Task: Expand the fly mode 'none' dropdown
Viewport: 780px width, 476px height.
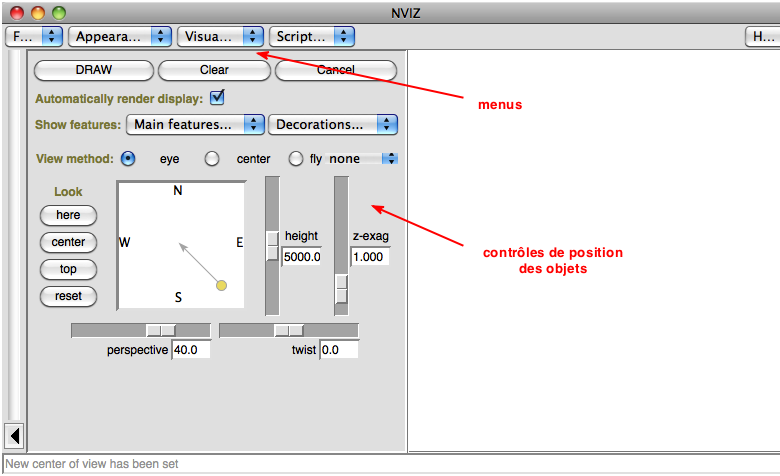Action: tap(363, 159)
